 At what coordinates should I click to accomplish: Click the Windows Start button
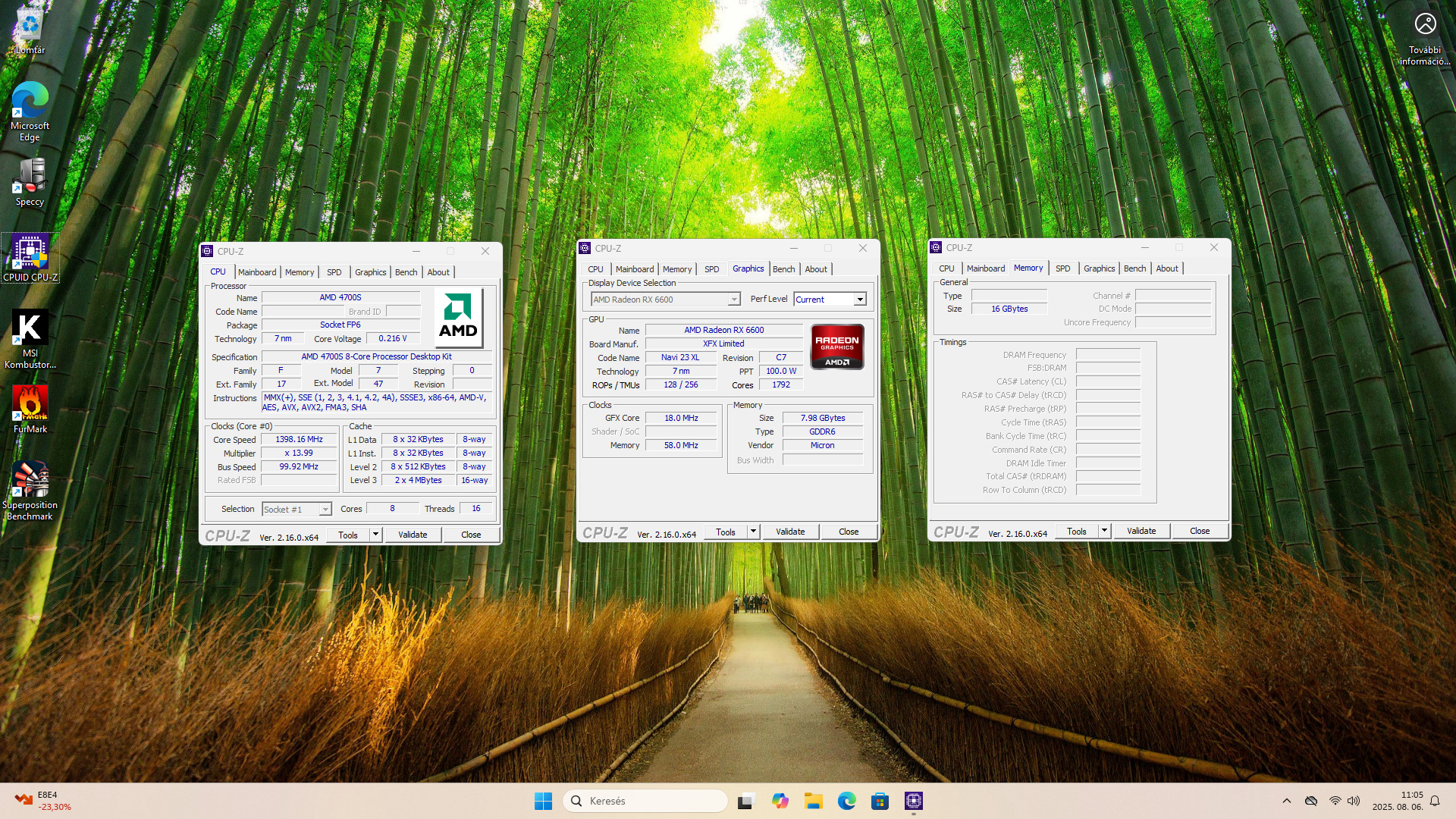pos(543,801)
